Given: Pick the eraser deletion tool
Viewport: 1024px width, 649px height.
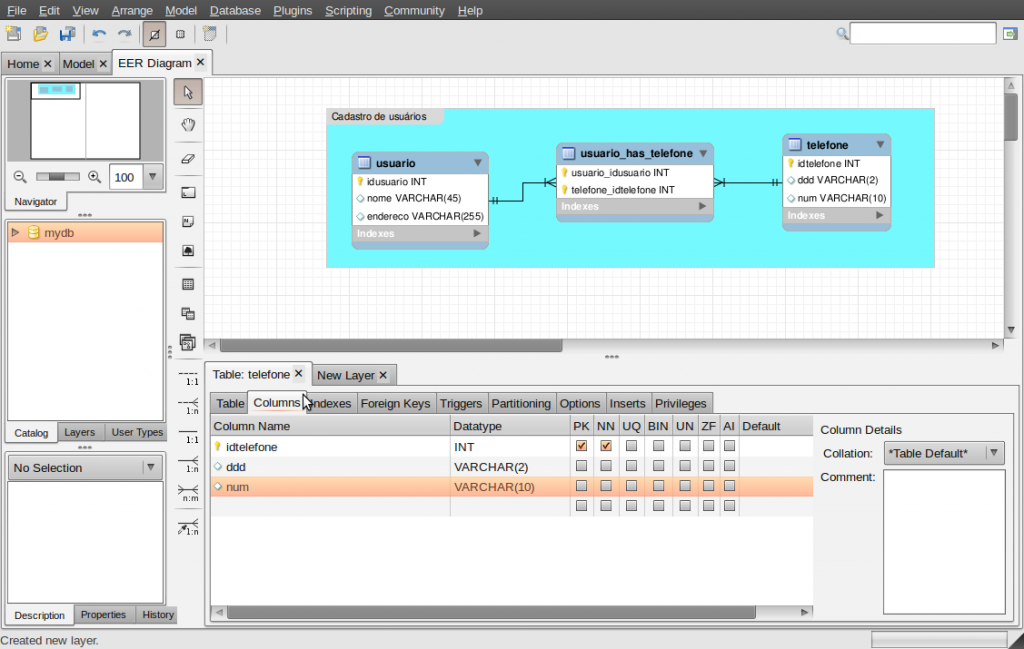Looking at the screenshot, I should (188, 158).
